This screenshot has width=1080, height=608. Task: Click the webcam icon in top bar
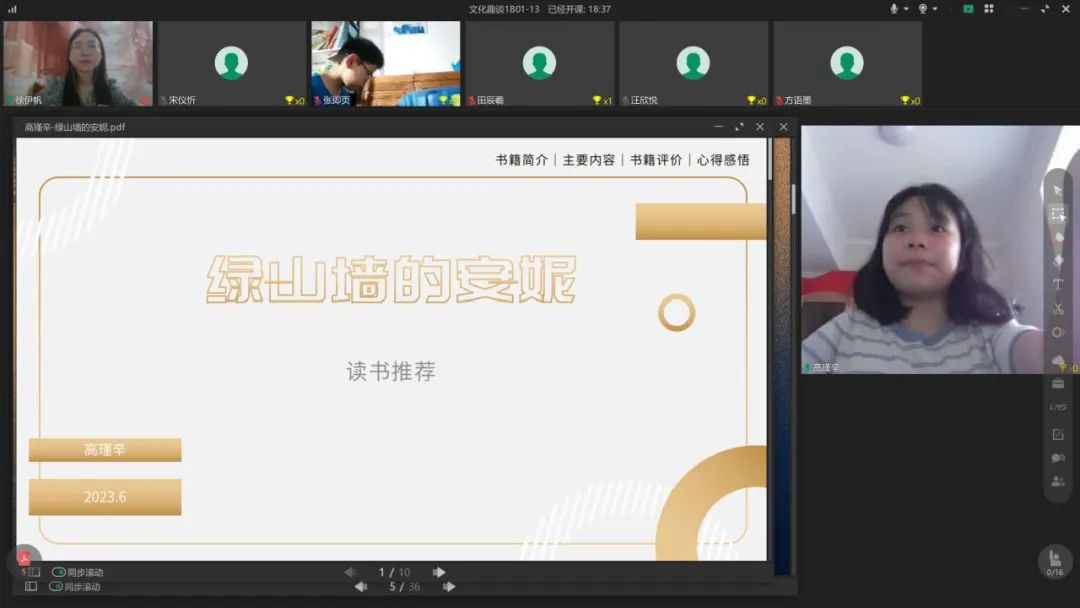click(923, 9)
